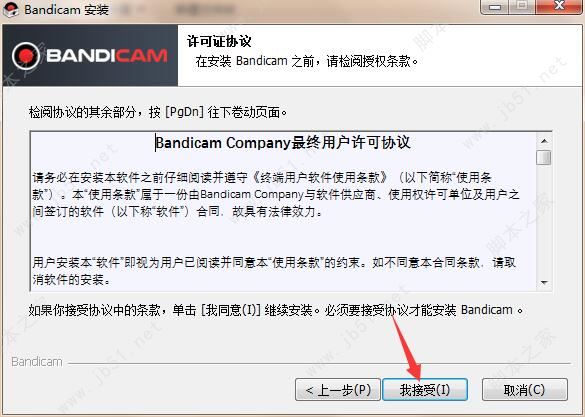Click the Bandicam red record logo icon
The image size is (585, 417).
pyautogui.click(x=26, y=56)
